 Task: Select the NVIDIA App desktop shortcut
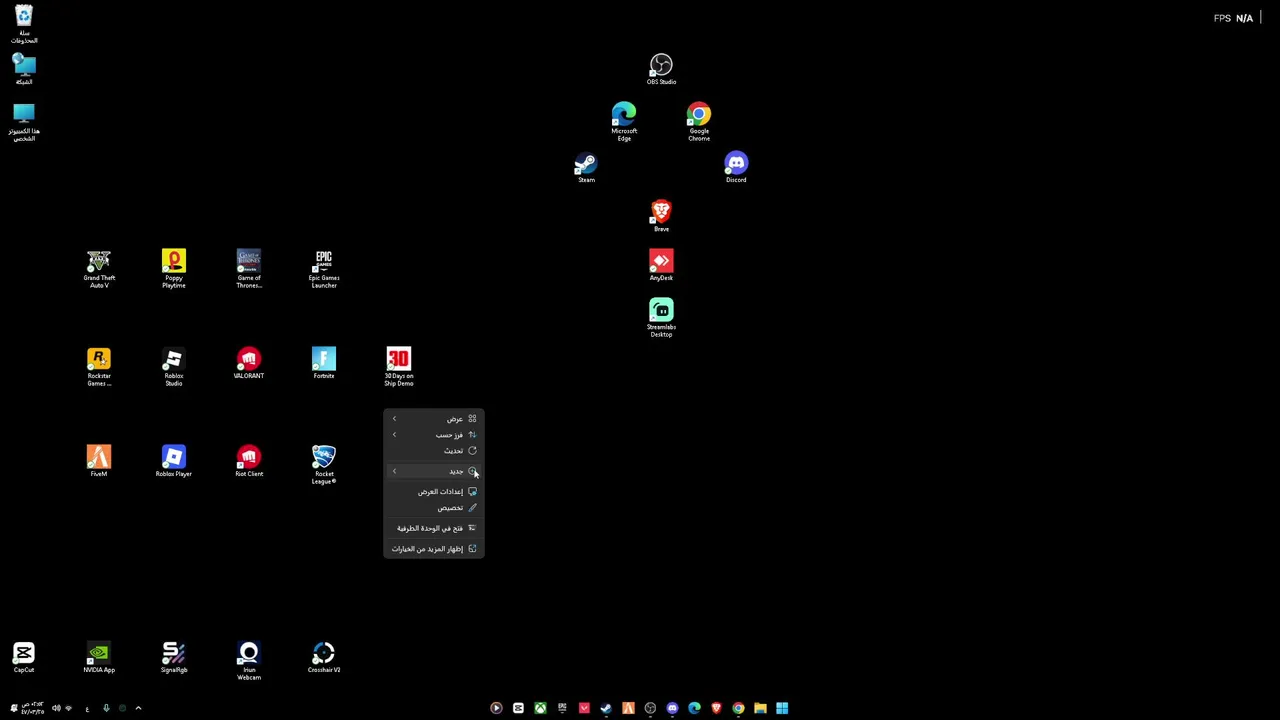(99, 657)
